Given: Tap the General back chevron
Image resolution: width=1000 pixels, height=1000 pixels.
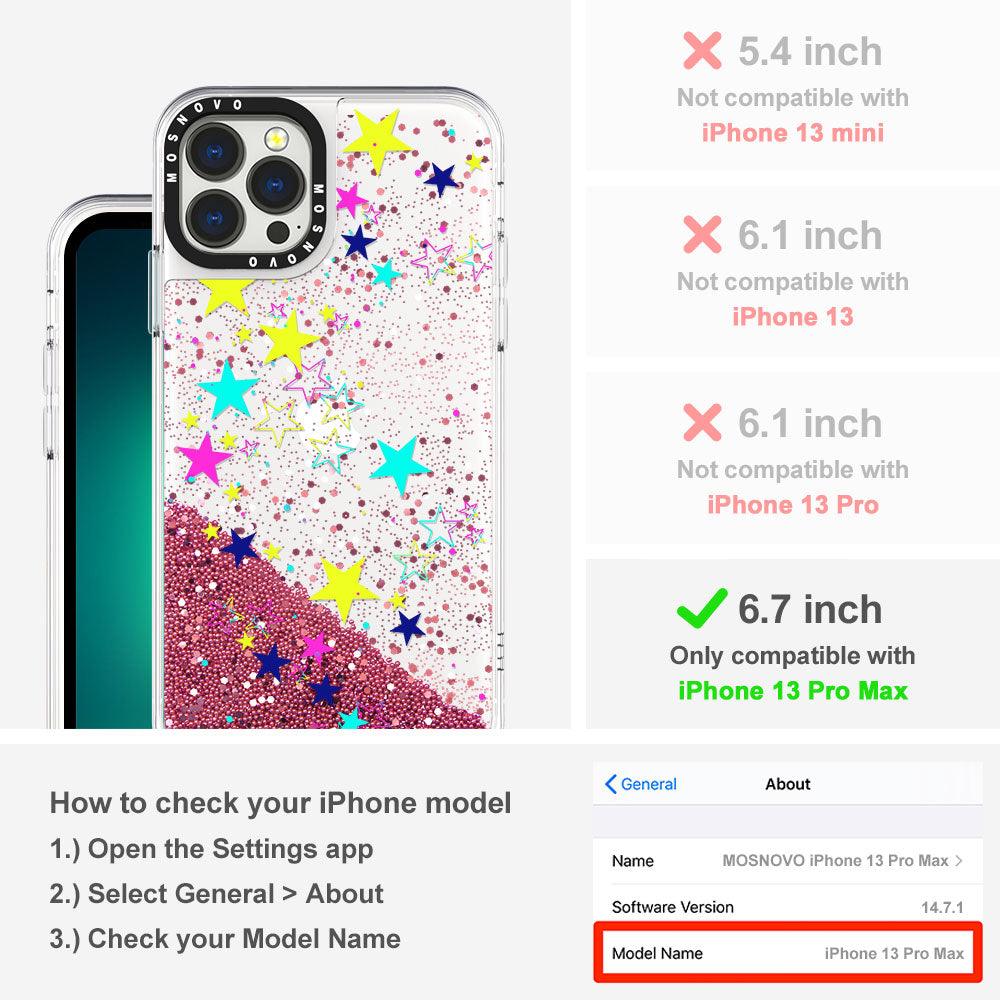Looking at the screenshot, I should (x=610, y=784).
